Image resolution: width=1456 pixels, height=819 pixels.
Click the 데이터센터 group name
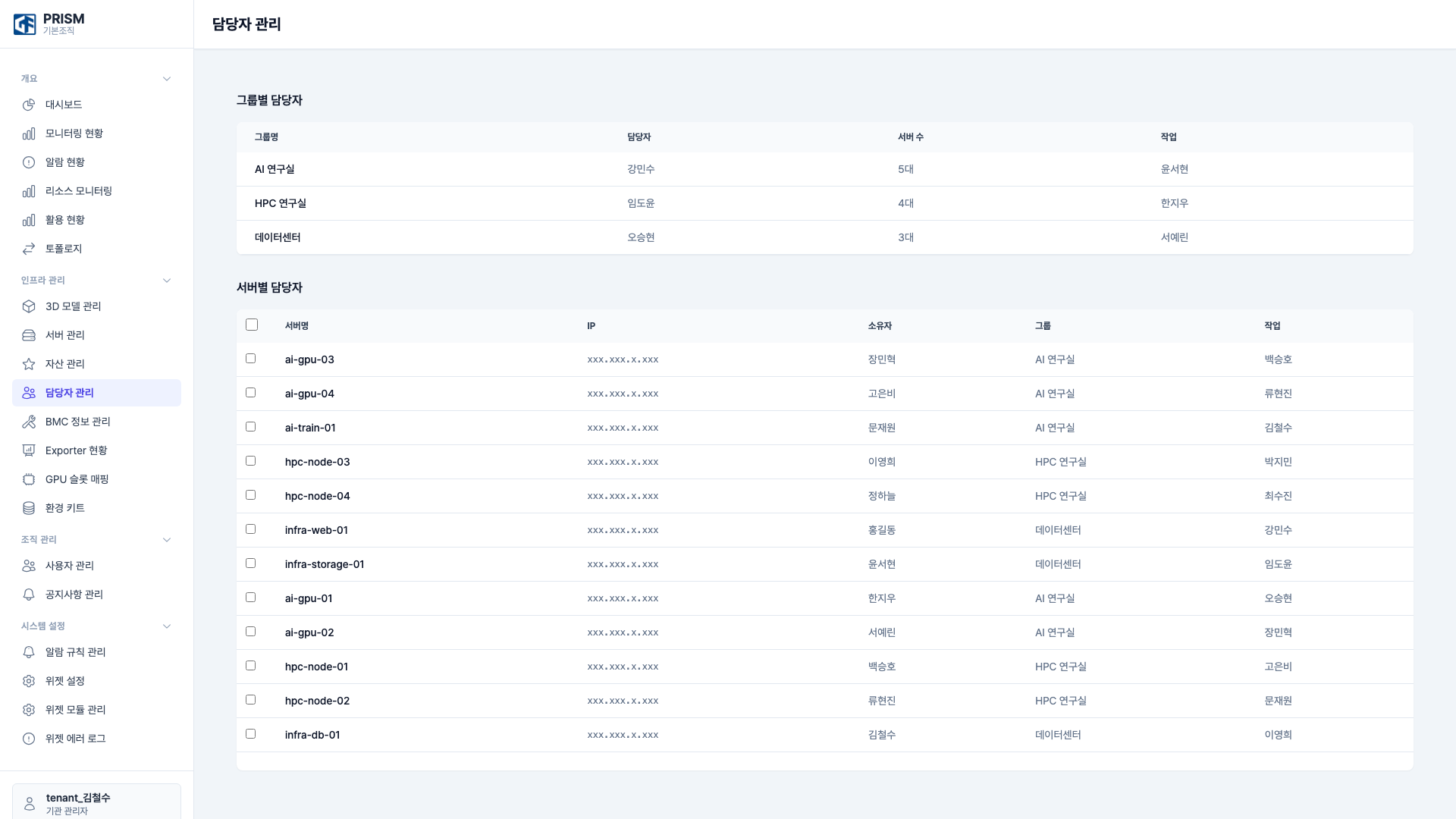point(278,237)
